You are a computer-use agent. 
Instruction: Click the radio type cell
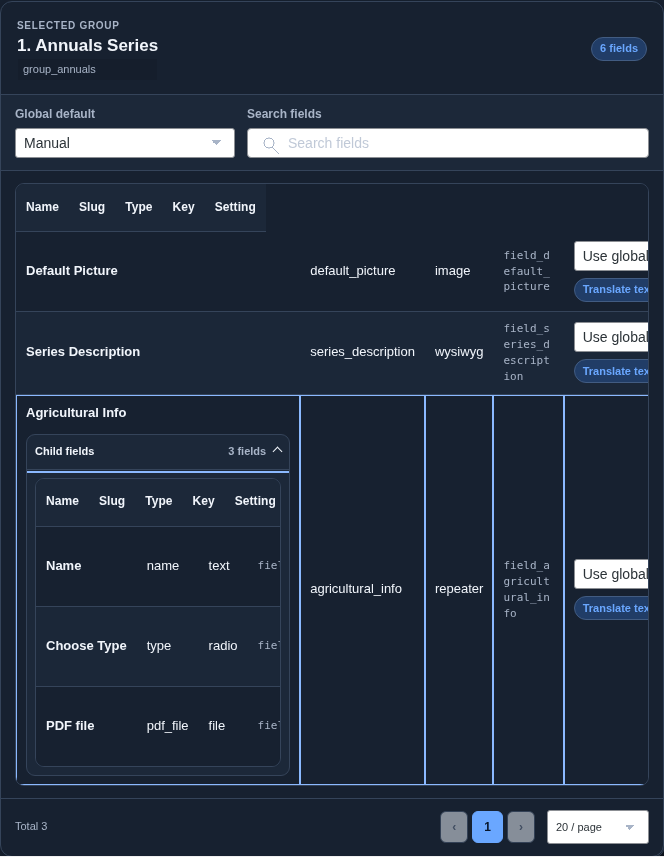click(x=222, y=646)
